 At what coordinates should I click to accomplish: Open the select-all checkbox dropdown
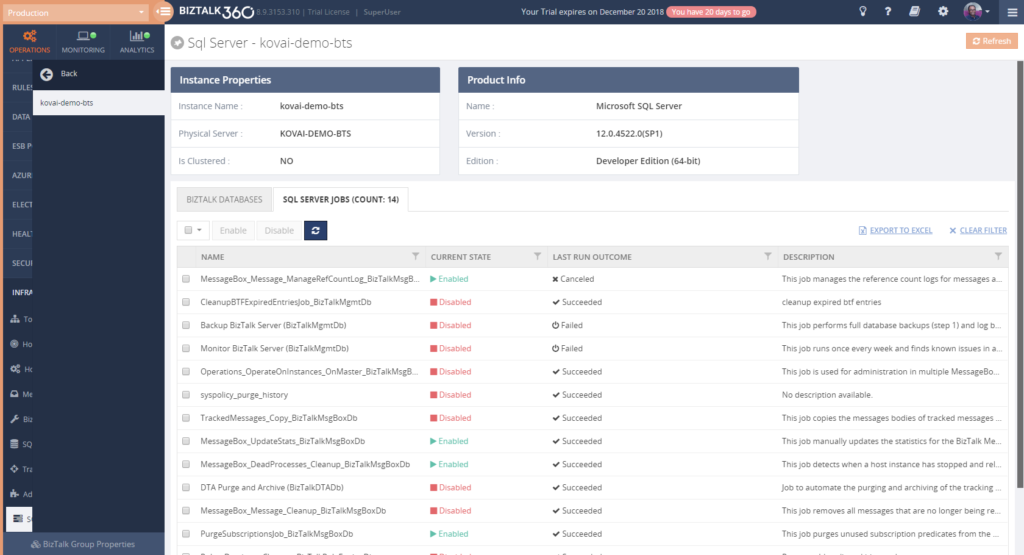pyautogui.click(x=193, y=230)
